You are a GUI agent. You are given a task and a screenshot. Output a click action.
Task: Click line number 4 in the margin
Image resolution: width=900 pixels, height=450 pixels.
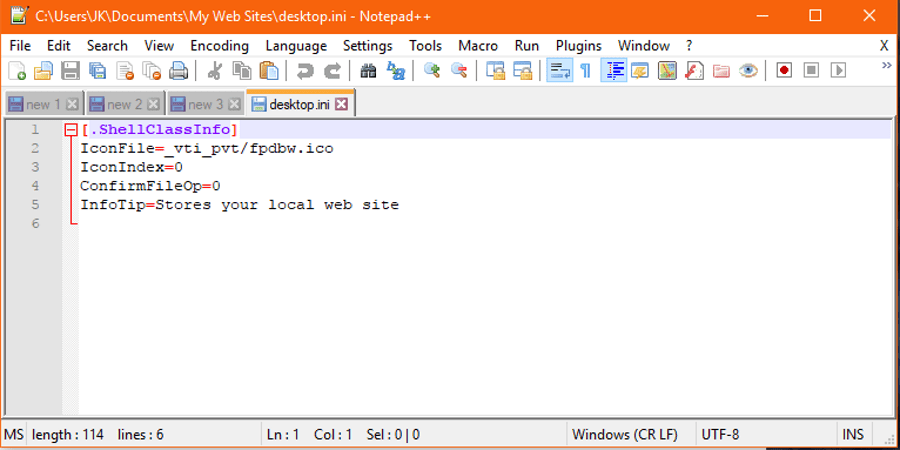(35, 186)
